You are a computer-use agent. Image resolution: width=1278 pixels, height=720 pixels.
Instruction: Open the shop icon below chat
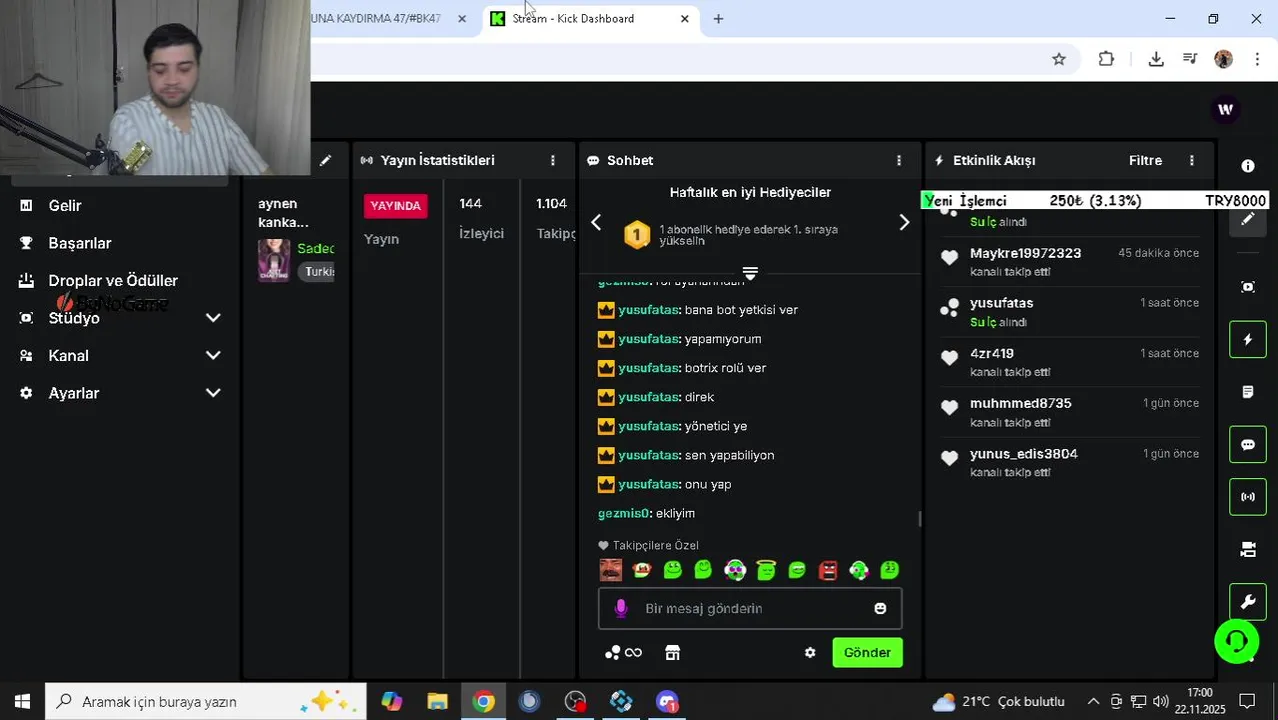click(x=673, y=653)
